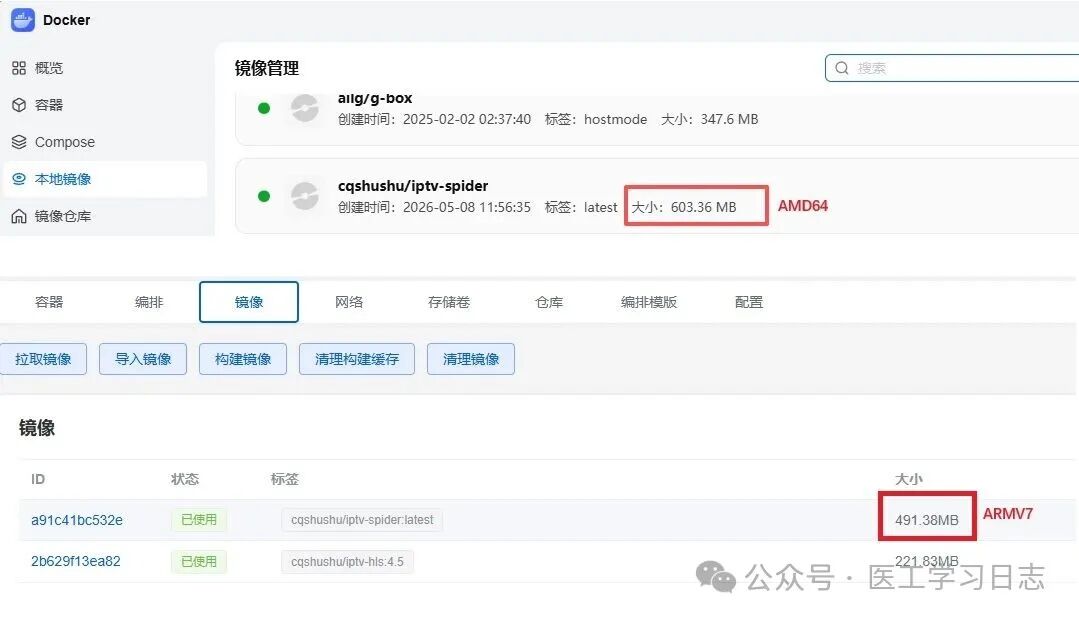Click the cqshushu/iptv-spider:latest tag
The height and width of the screenshot is (620, 1079).
point(362,520)
